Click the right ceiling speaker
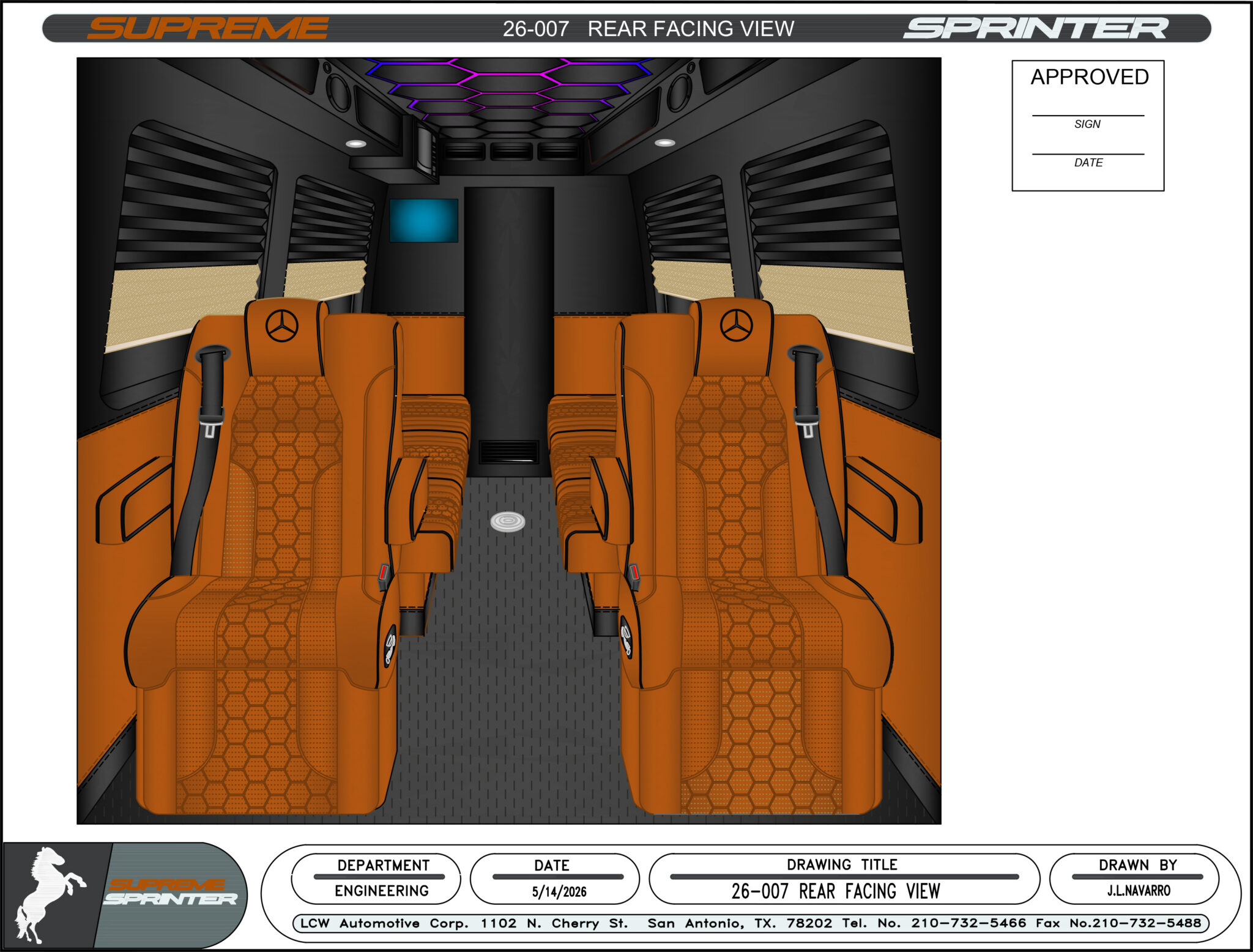The image size is (1253, 952). click(x=679, y=92)
